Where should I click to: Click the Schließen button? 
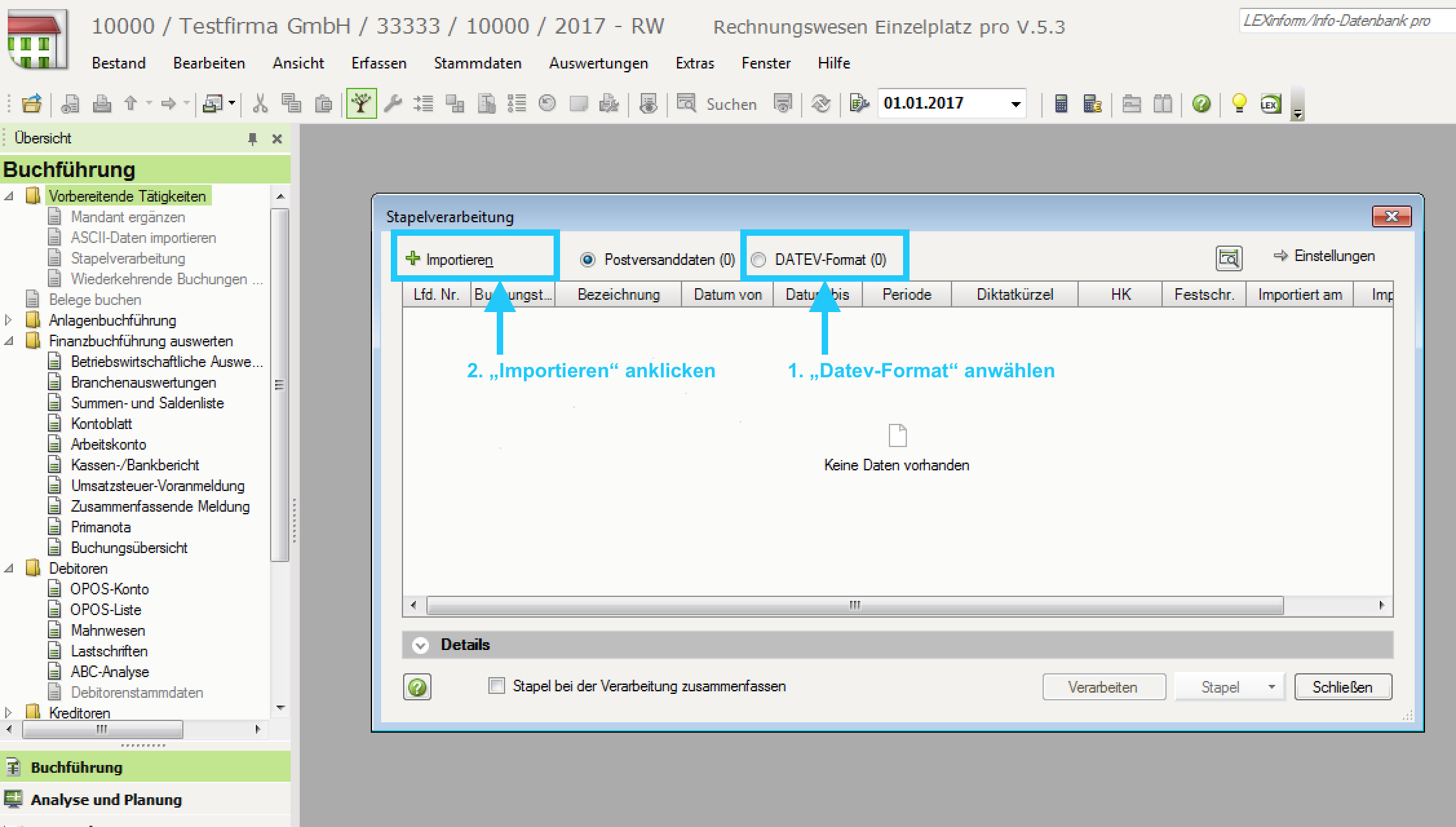[1343, 687]
